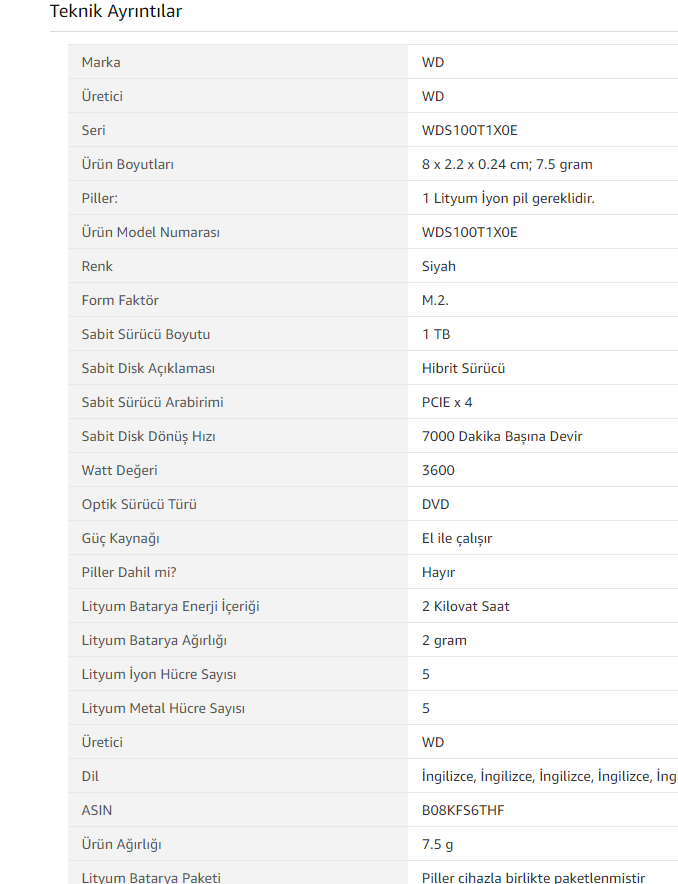Click the Piller: row label

pos(100,198)
